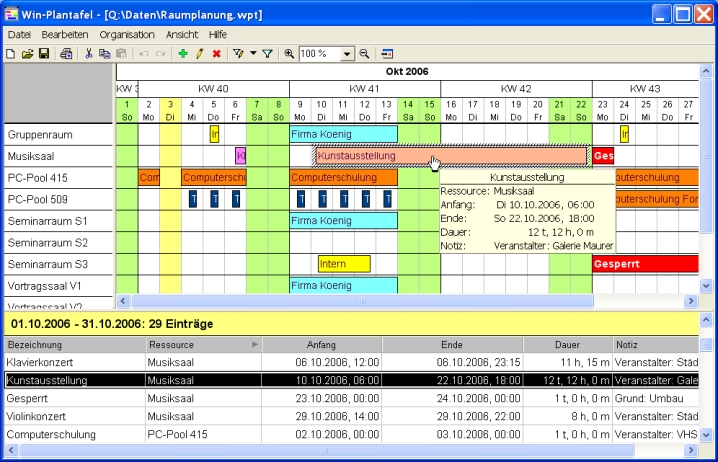This screenshot has height=462, width=718.
Task: Edit the entry with the pencil icon
Action: (x=199, y=53)
